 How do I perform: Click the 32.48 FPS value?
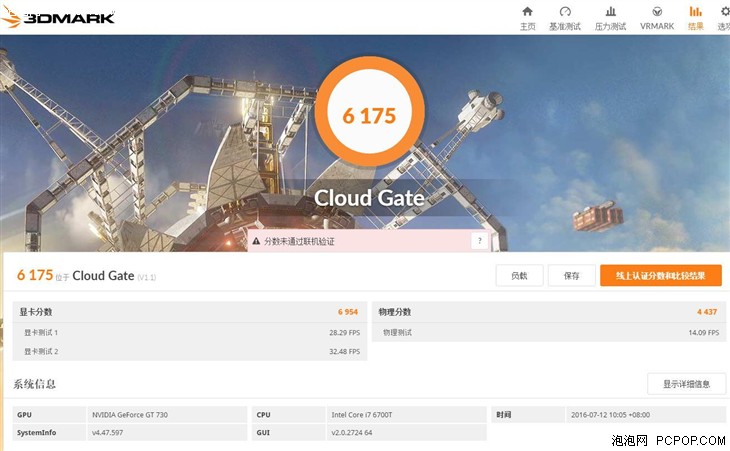345,351
